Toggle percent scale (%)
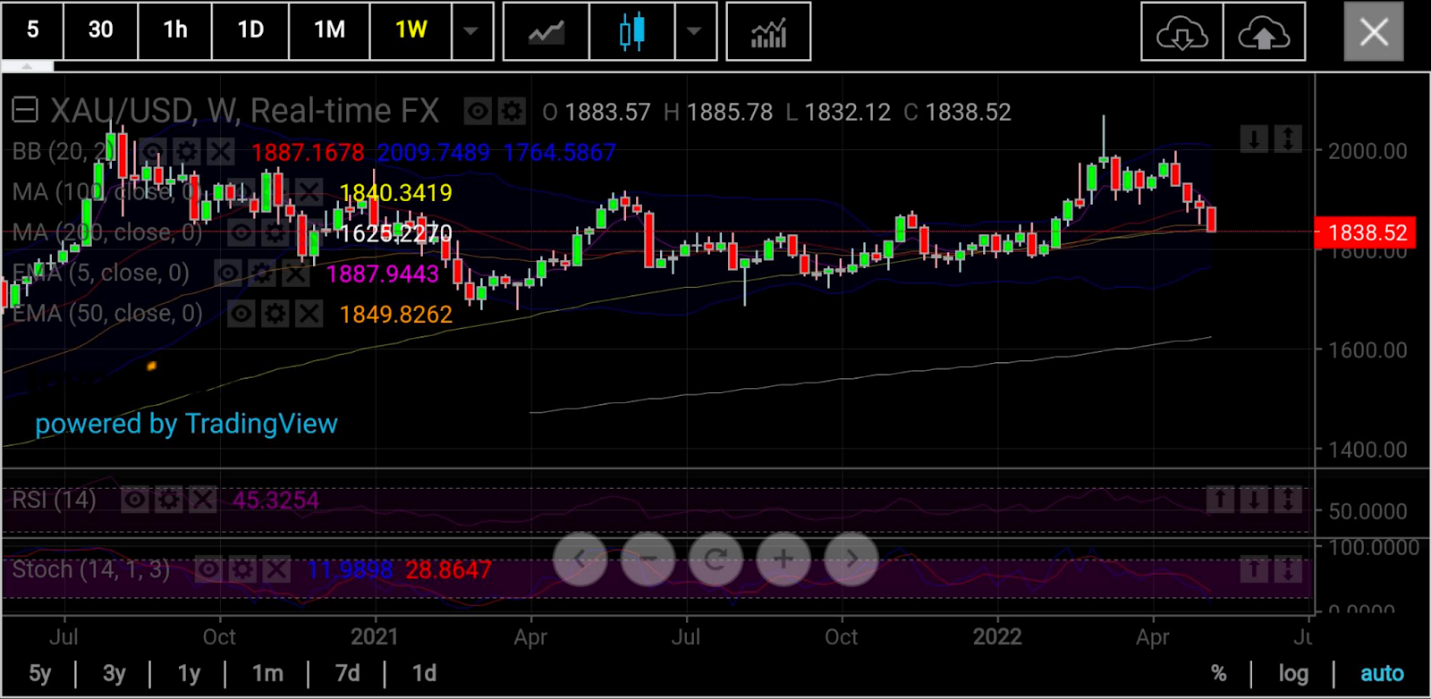Screen dimensions: 1431x699 tap(1219, 674)
